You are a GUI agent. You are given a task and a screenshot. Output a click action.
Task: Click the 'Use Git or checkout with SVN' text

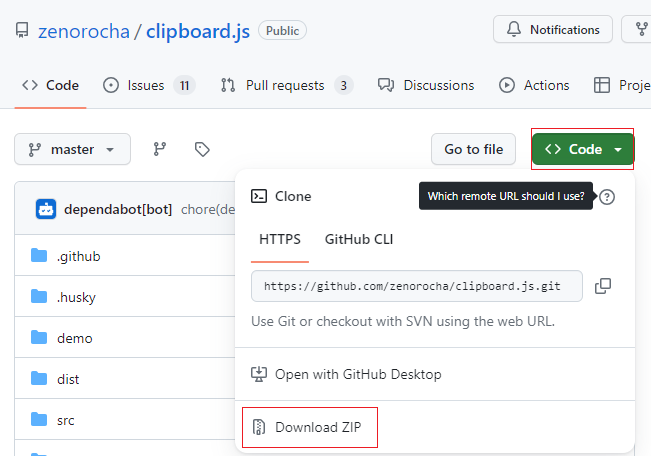click(x=403, y=321)
